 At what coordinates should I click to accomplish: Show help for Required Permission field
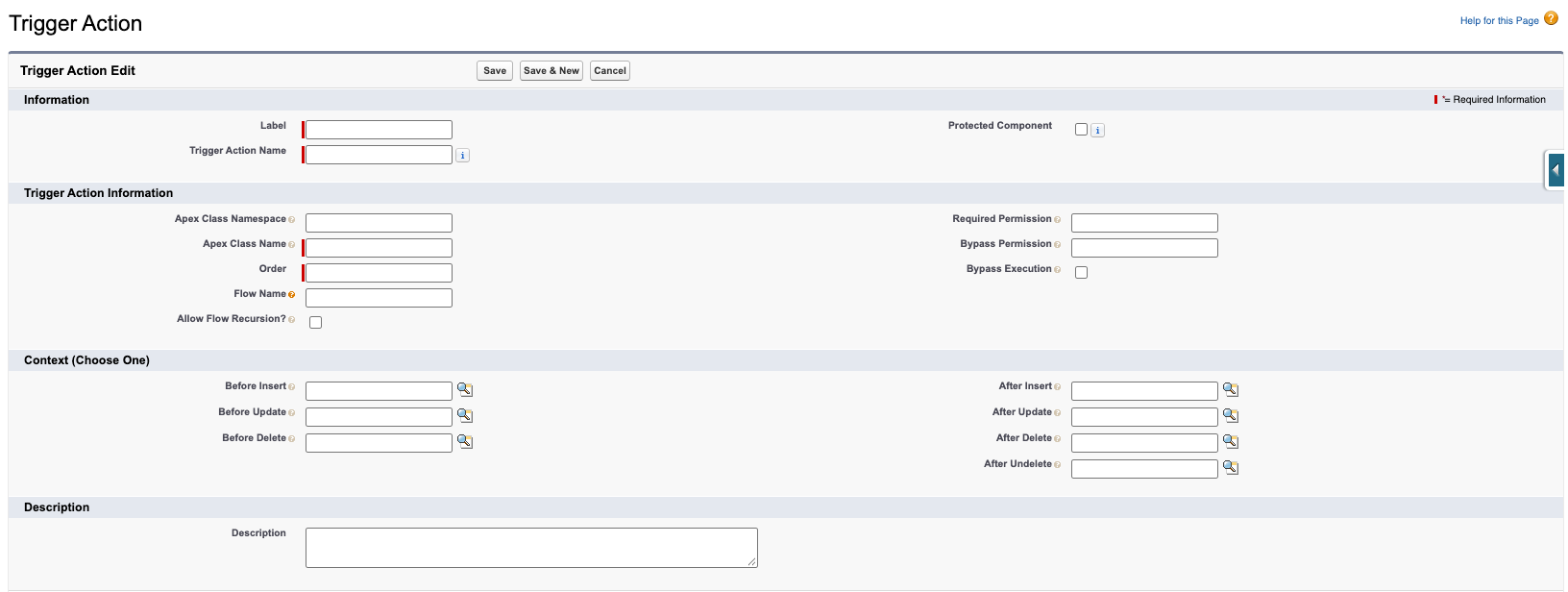[x=1058, y=220]
